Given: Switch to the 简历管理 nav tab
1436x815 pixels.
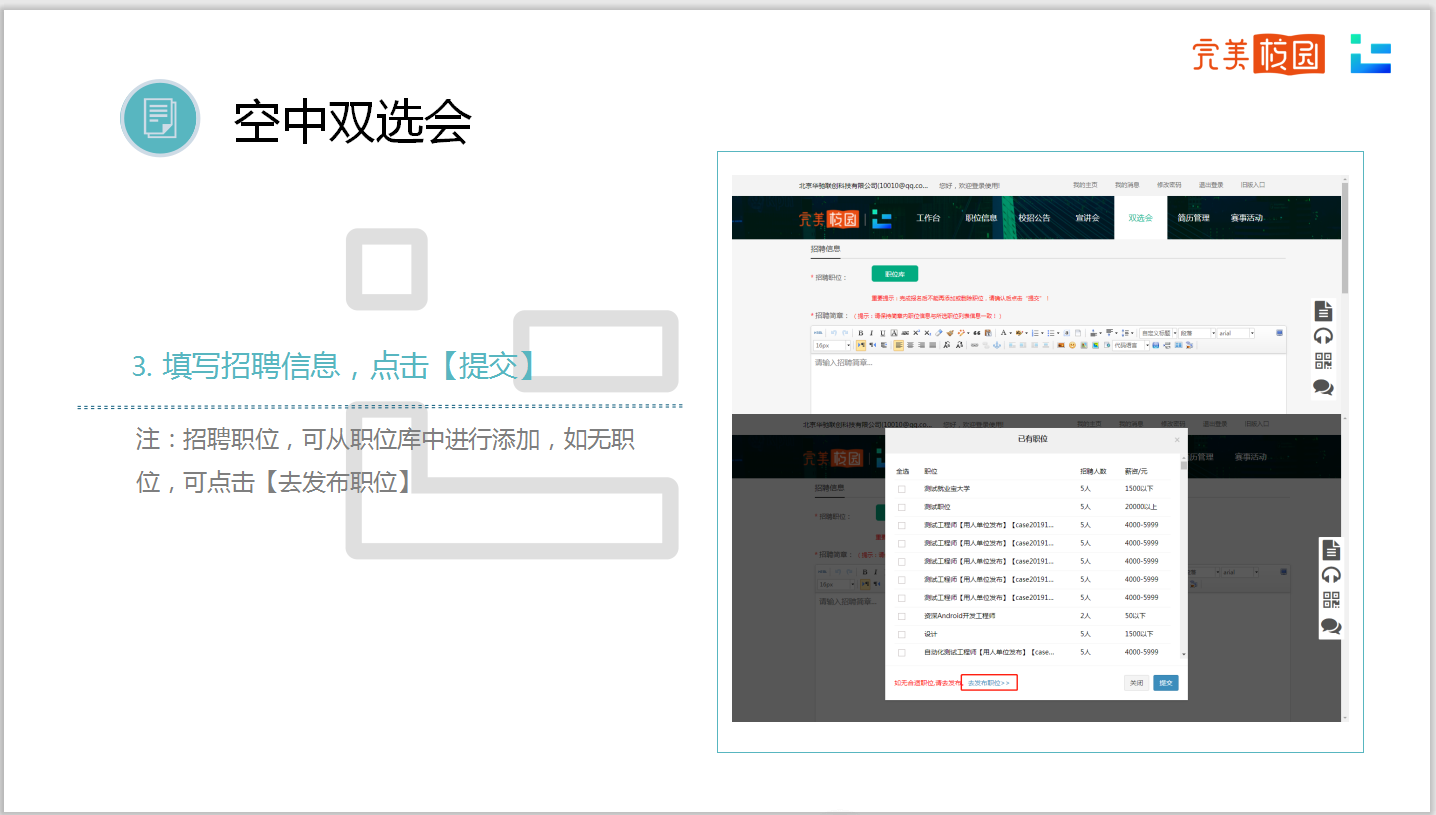Looking at the screenshot, I should coord(1193,218).
